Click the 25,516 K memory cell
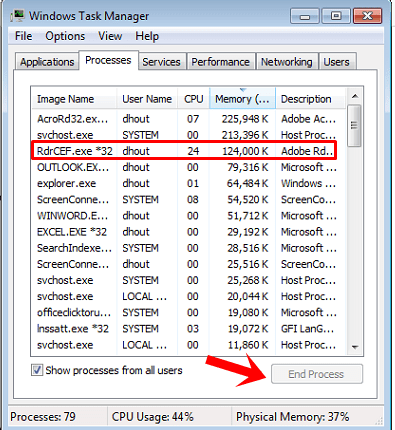 click(248, 264)
